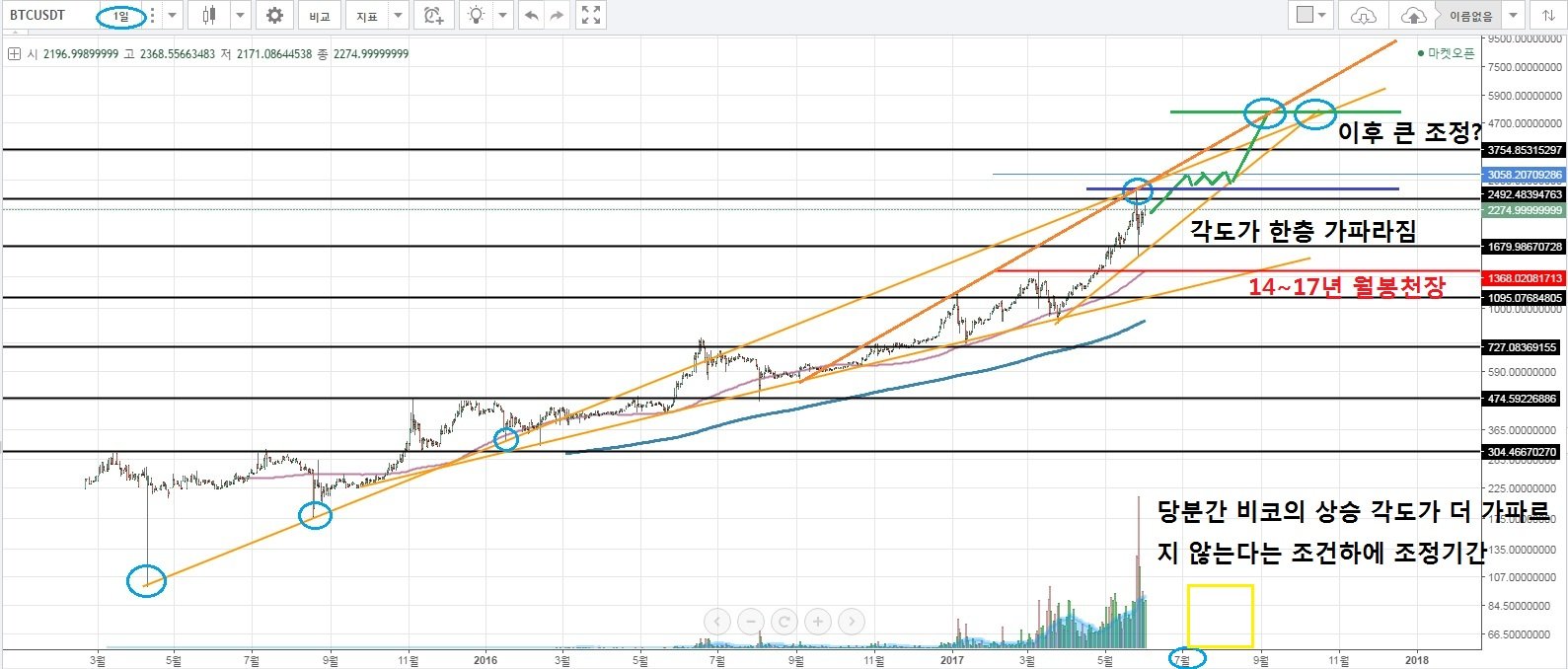Click the BTCUSDT symbol search field

49,16
